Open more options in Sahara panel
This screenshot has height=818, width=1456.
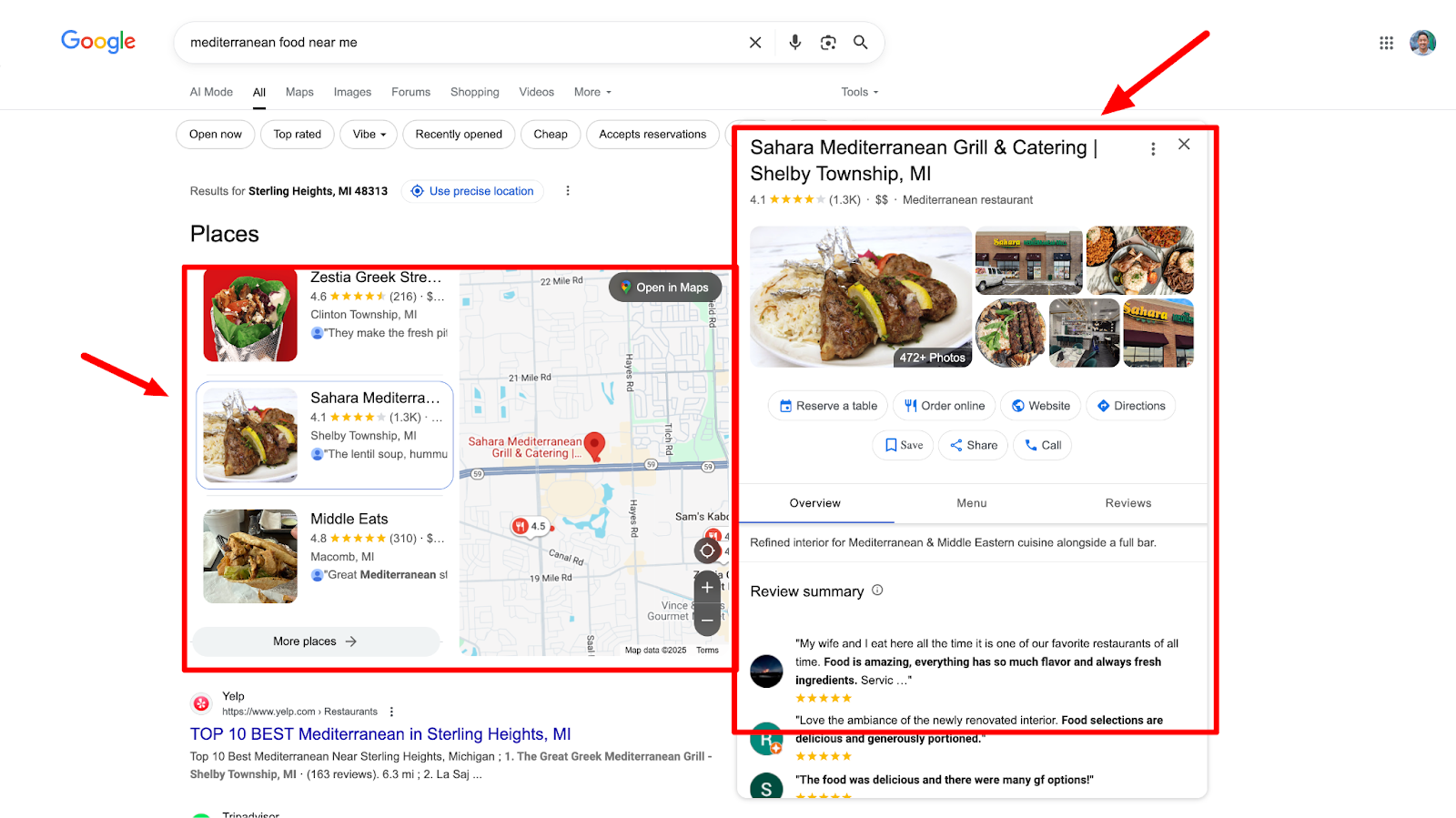click(x=1153, y=149)
